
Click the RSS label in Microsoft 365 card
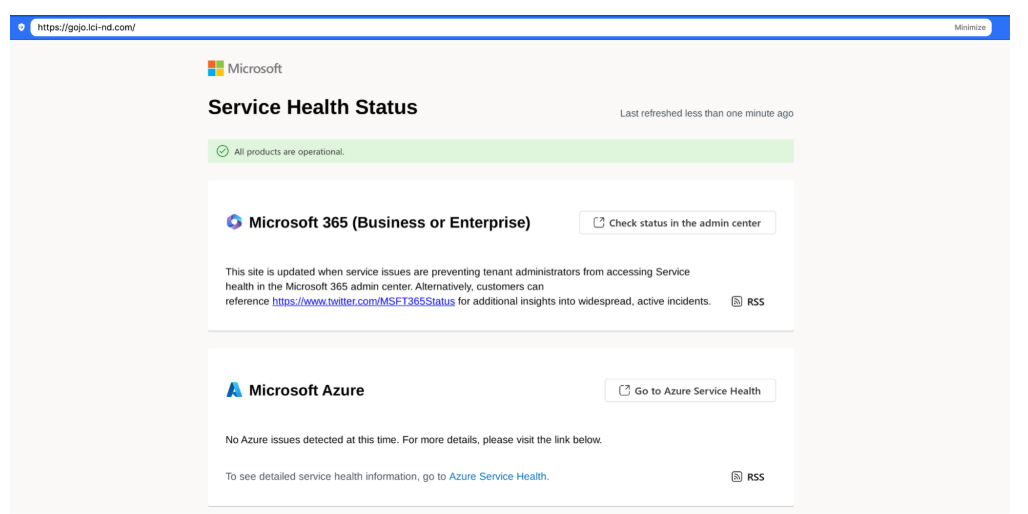tap(756, 302)
